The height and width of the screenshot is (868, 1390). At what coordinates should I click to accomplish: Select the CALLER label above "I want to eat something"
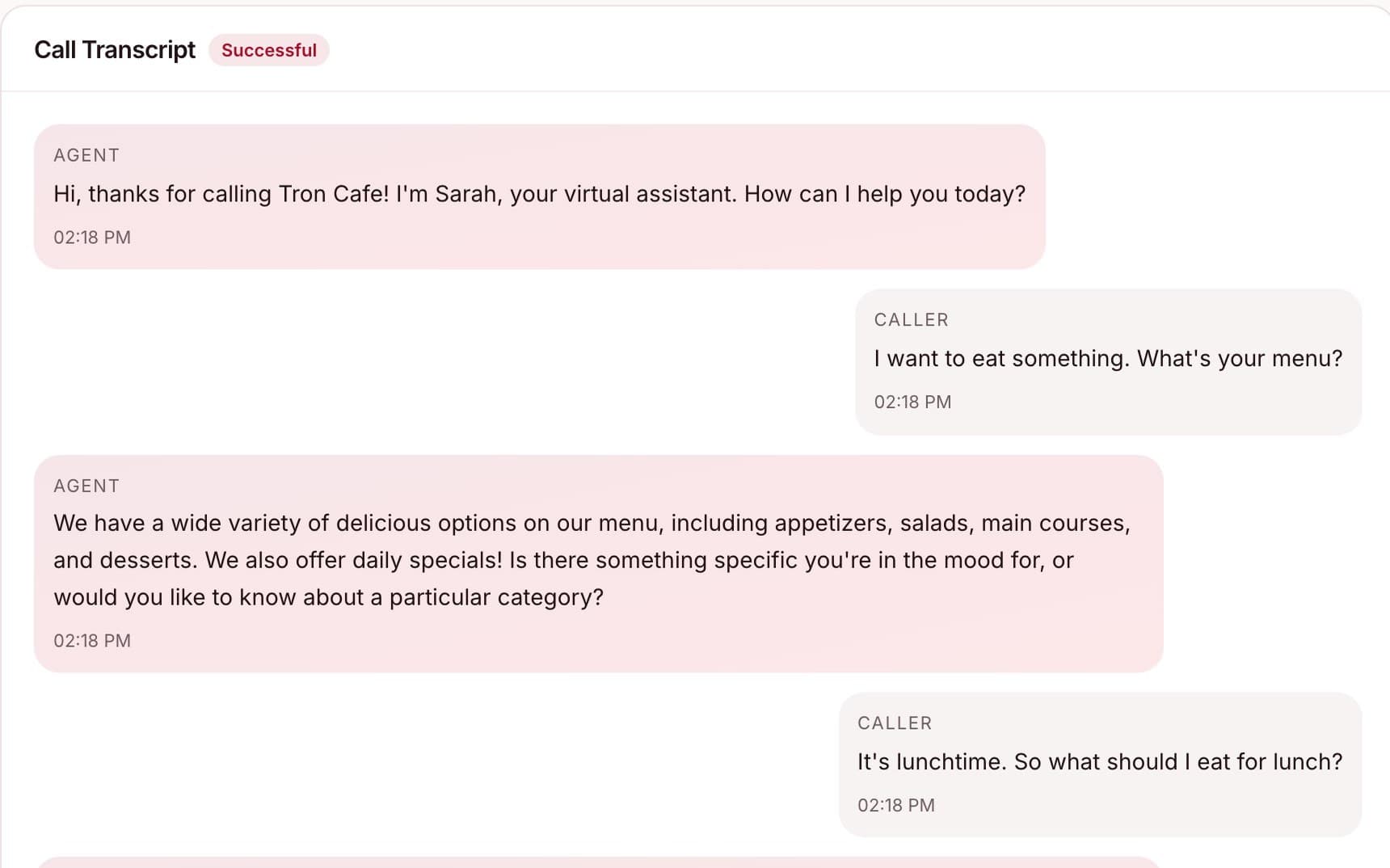pos(912,320)
